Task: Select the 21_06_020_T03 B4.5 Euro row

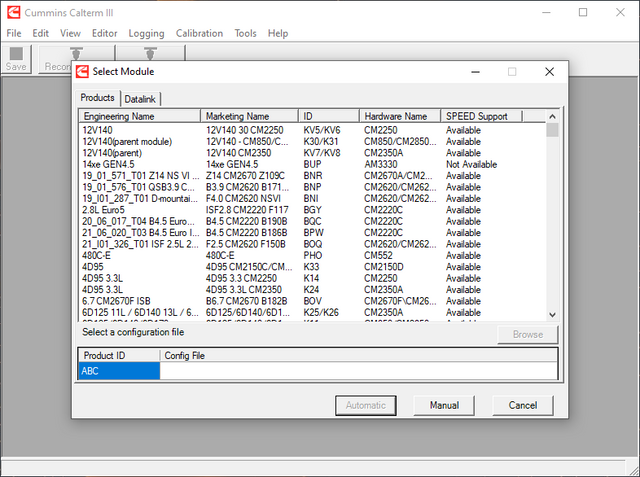Action: pyautogui.click(x=312, y=233)
